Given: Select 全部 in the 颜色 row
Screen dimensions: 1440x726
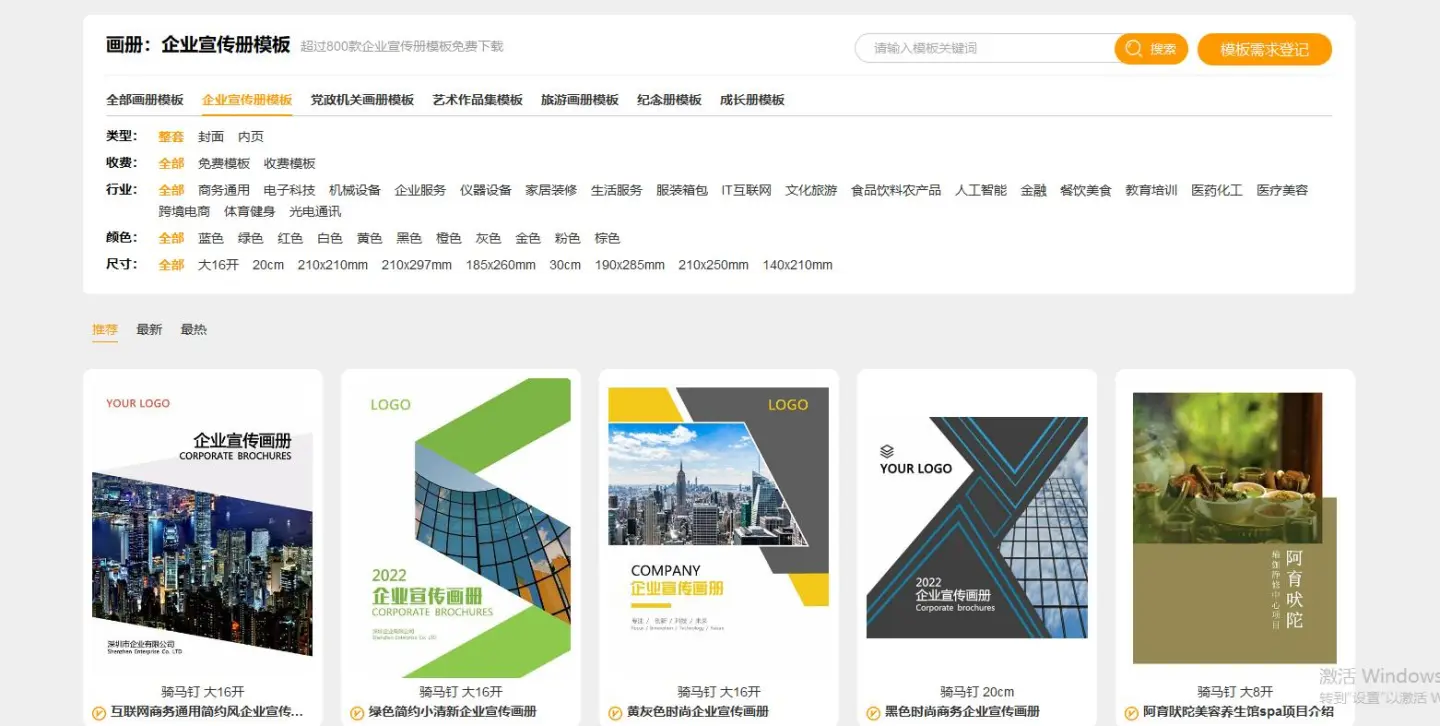Looking at the screenshot, I should (171, 238).
